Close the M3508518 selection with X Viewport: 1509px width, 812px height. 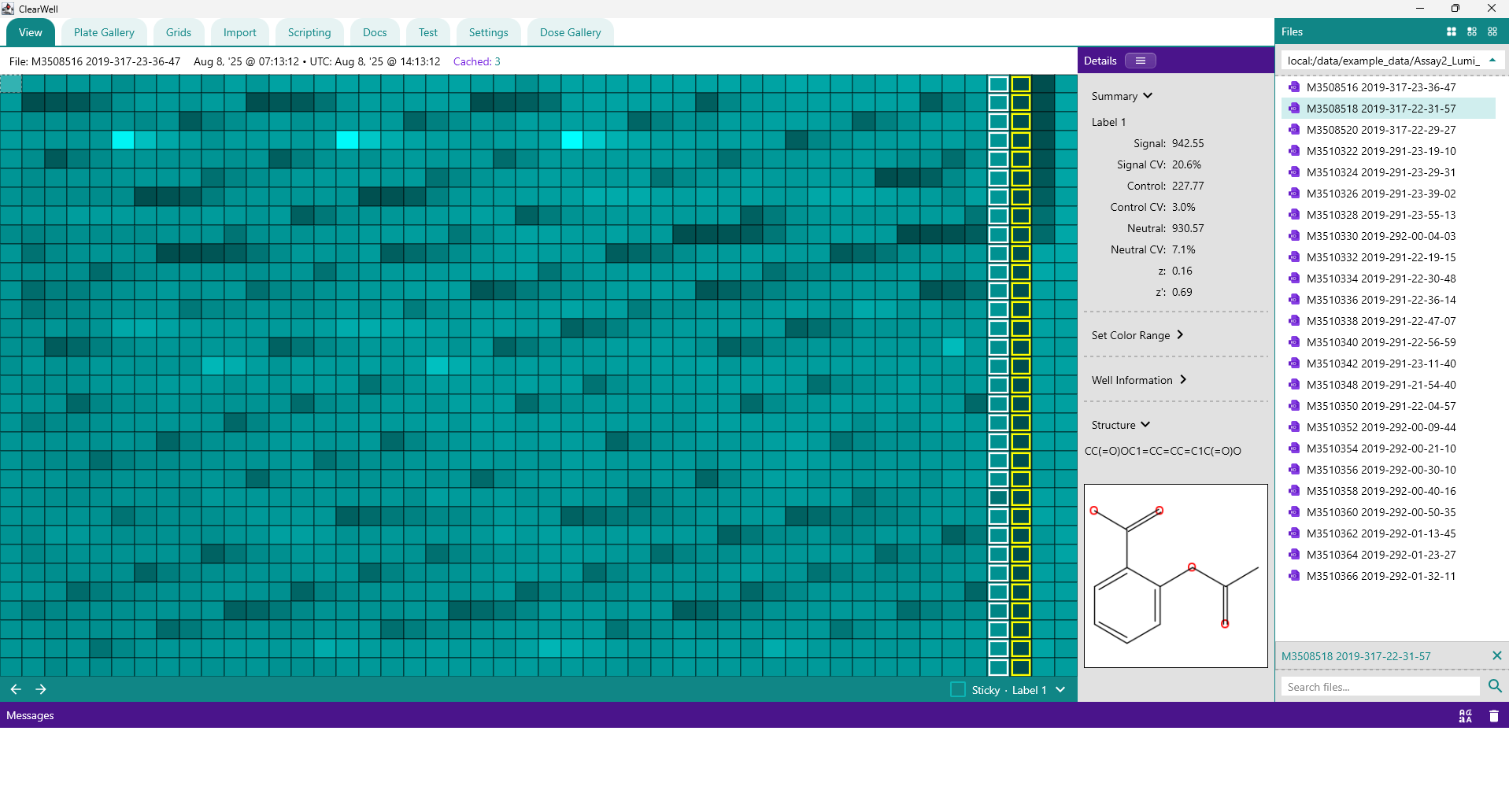point(1496,655)
